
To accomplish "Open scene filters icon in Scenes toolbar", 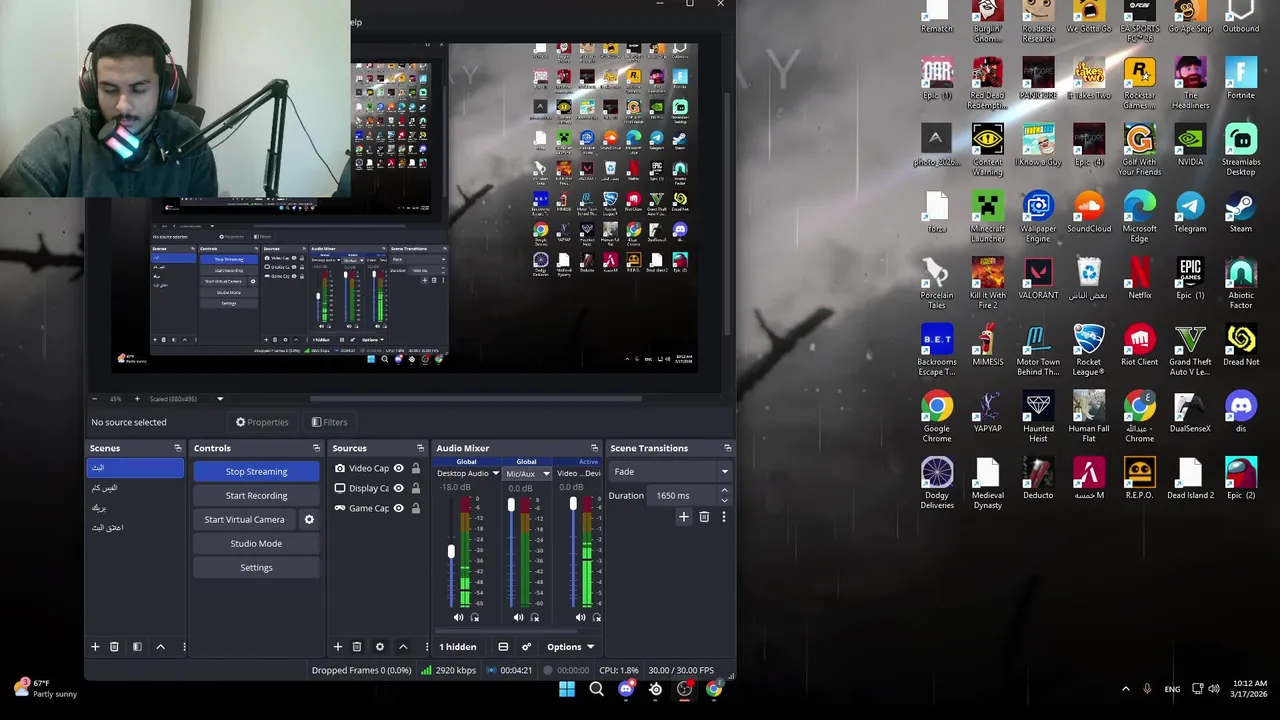I will point(137,647).
